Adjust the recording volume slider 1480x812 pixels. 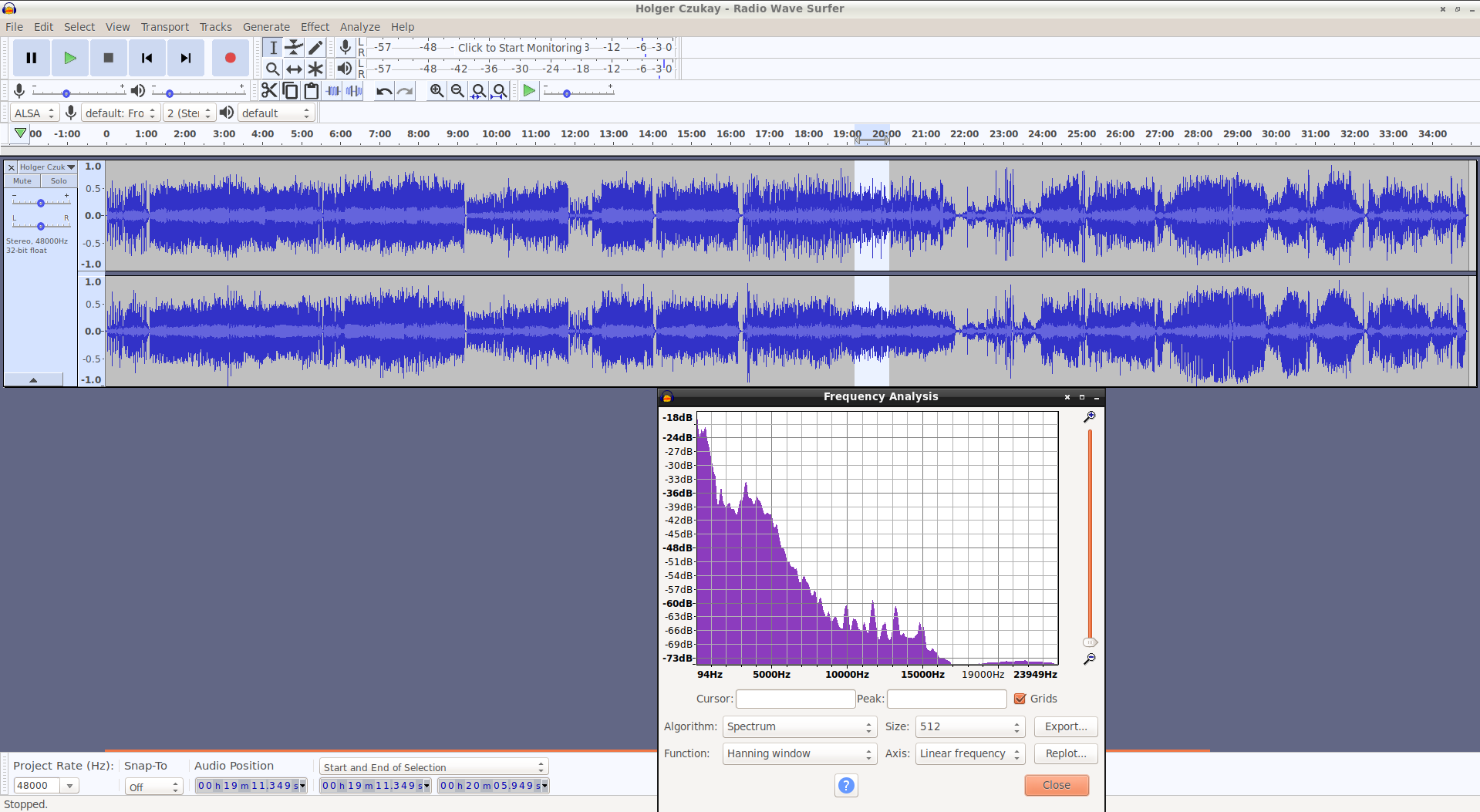click(77, 93)
